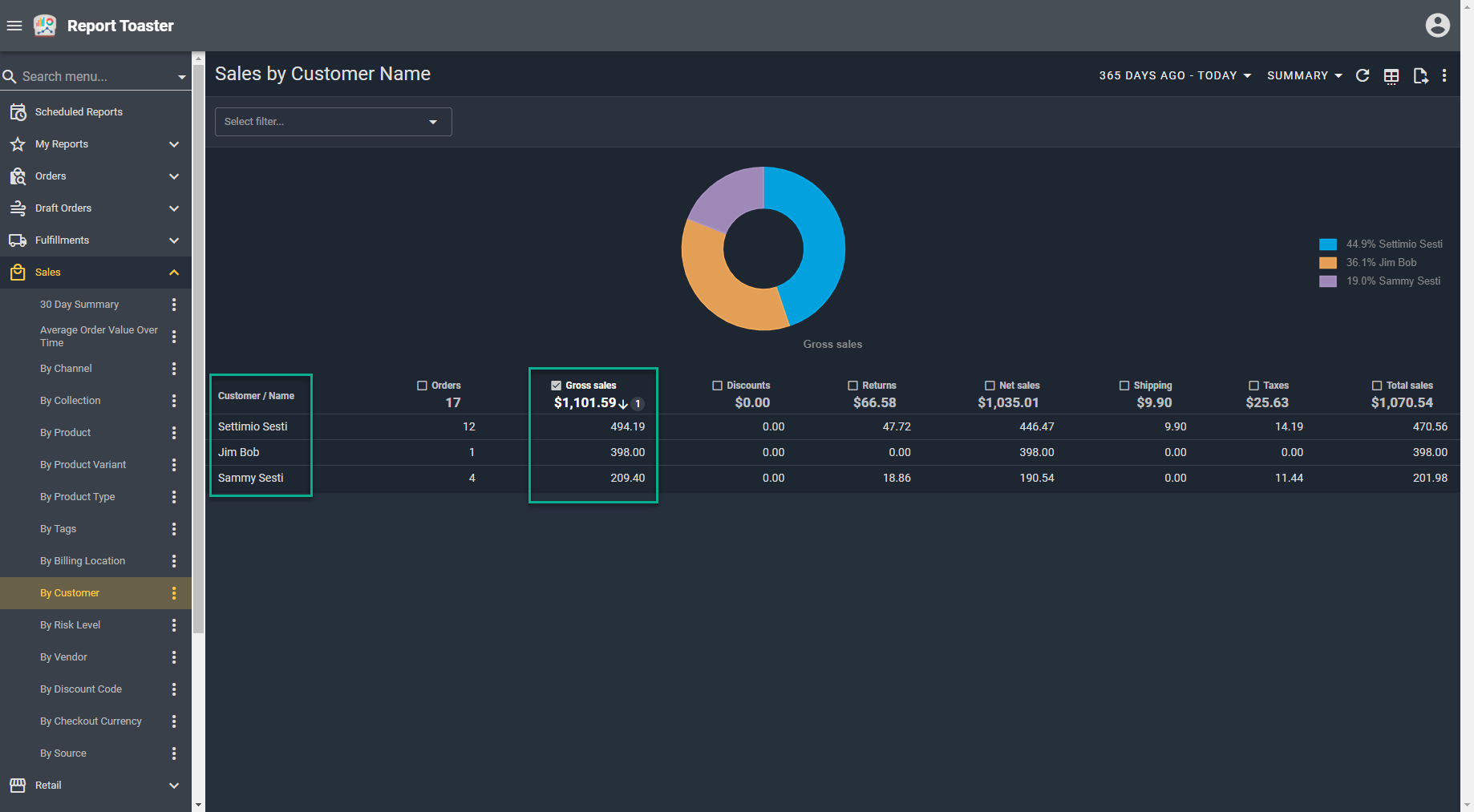Image resolution: width=1474 pixels, height=812 pixels.
Task: Enable the Orders column checkbox
Action: click(422, 386)
